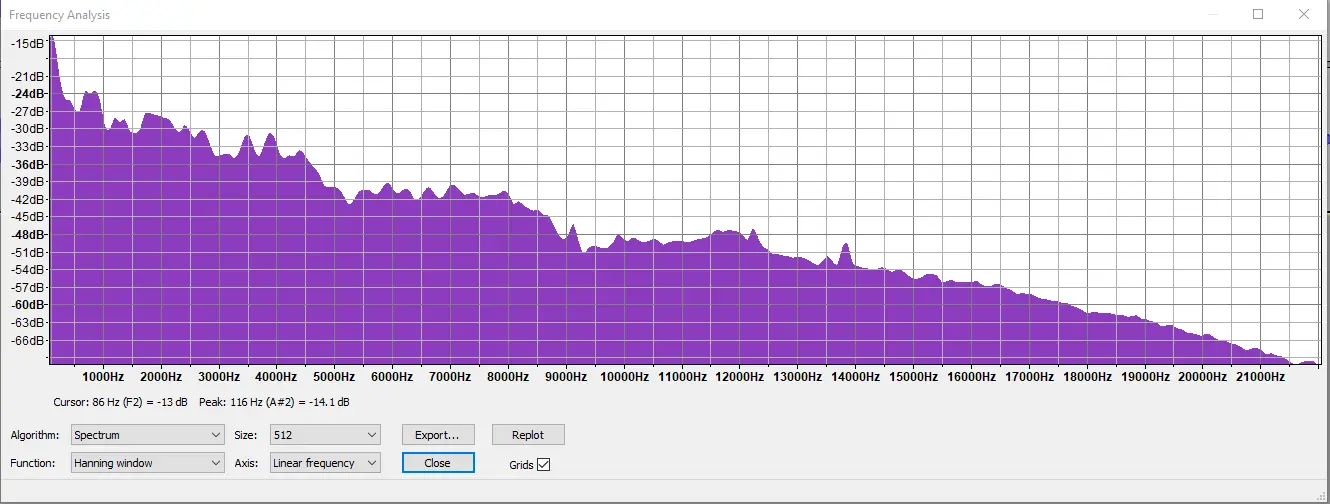Expand the Axis dropdown showing Linear frequency
The width and height of the screenshot is (1330, 504).
point(325,463)
